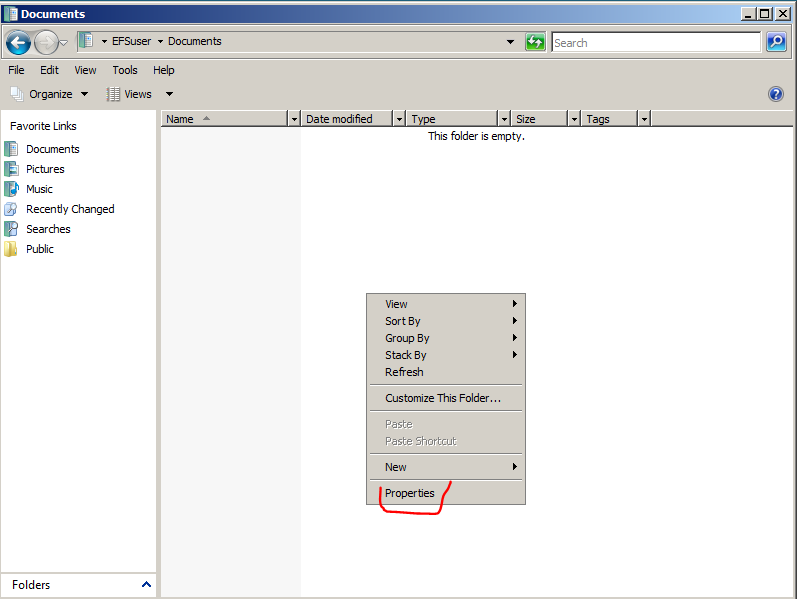Screen dimensions: 797x599
Task: Click the Views toolbar button
Action: 130,94
